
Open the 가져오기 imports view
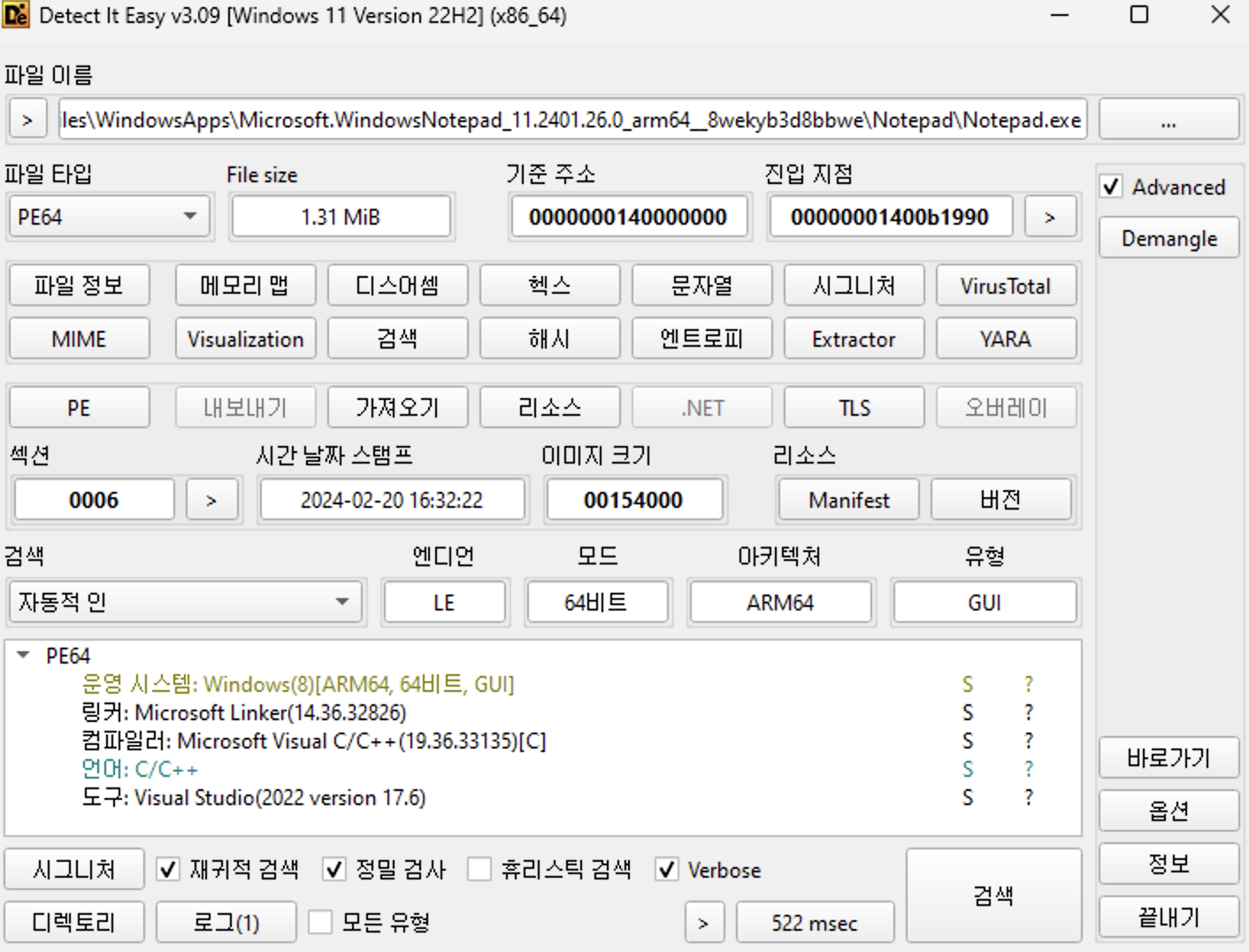tap(397, 408)
